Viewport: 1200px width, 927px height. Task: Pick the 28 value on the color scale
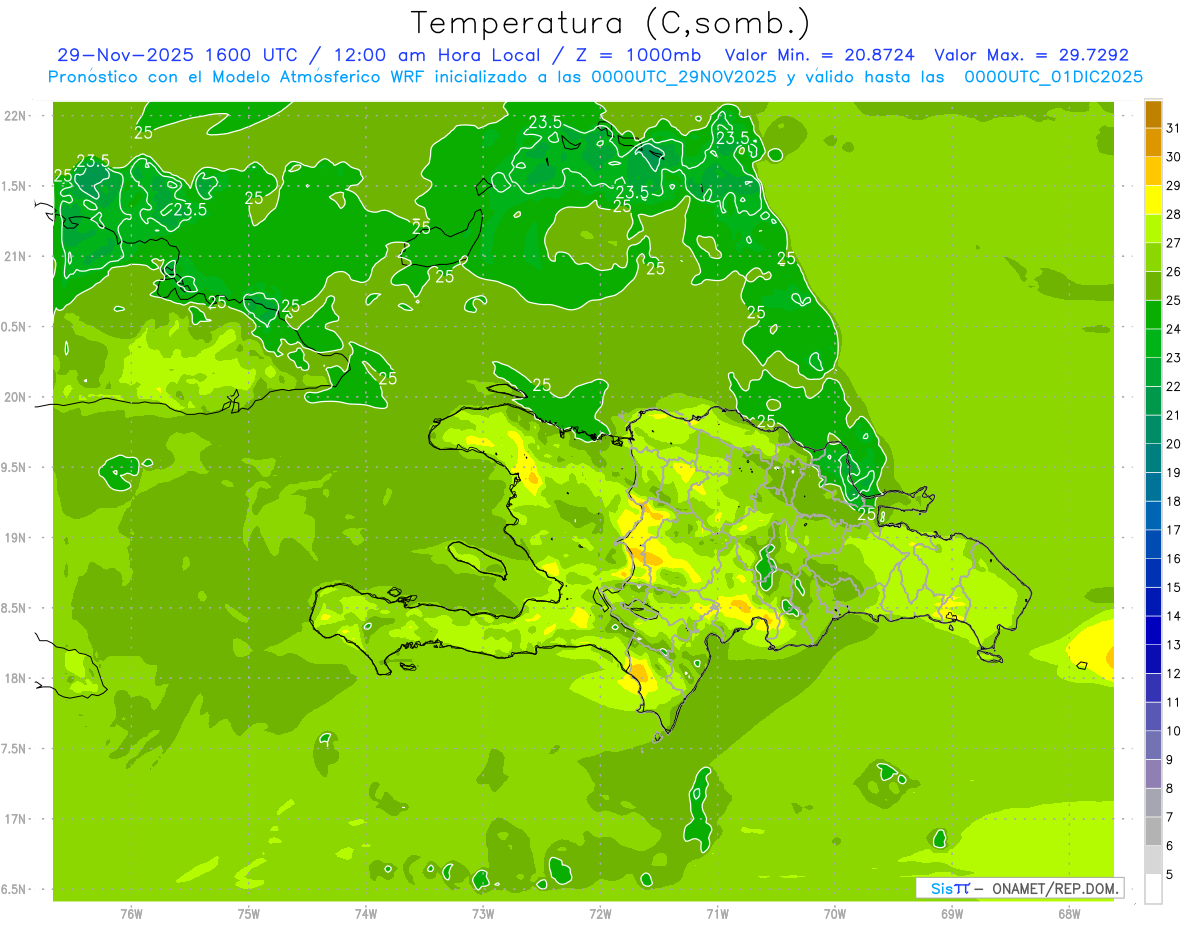point(1174,214)
